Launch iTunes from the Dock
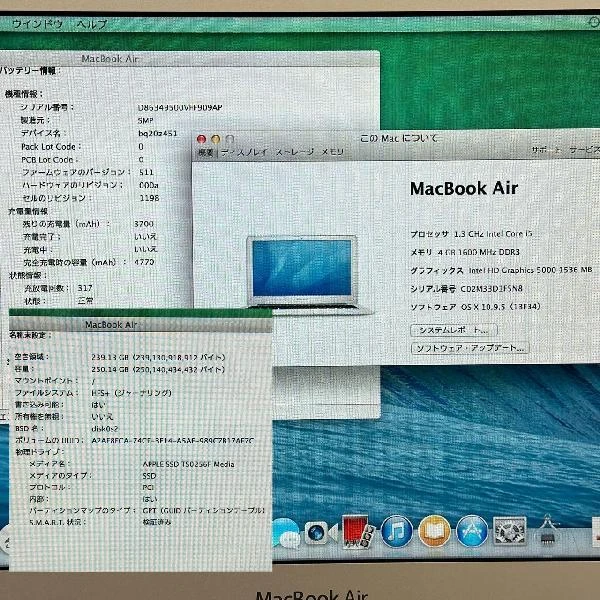 (x=397, y=532)
